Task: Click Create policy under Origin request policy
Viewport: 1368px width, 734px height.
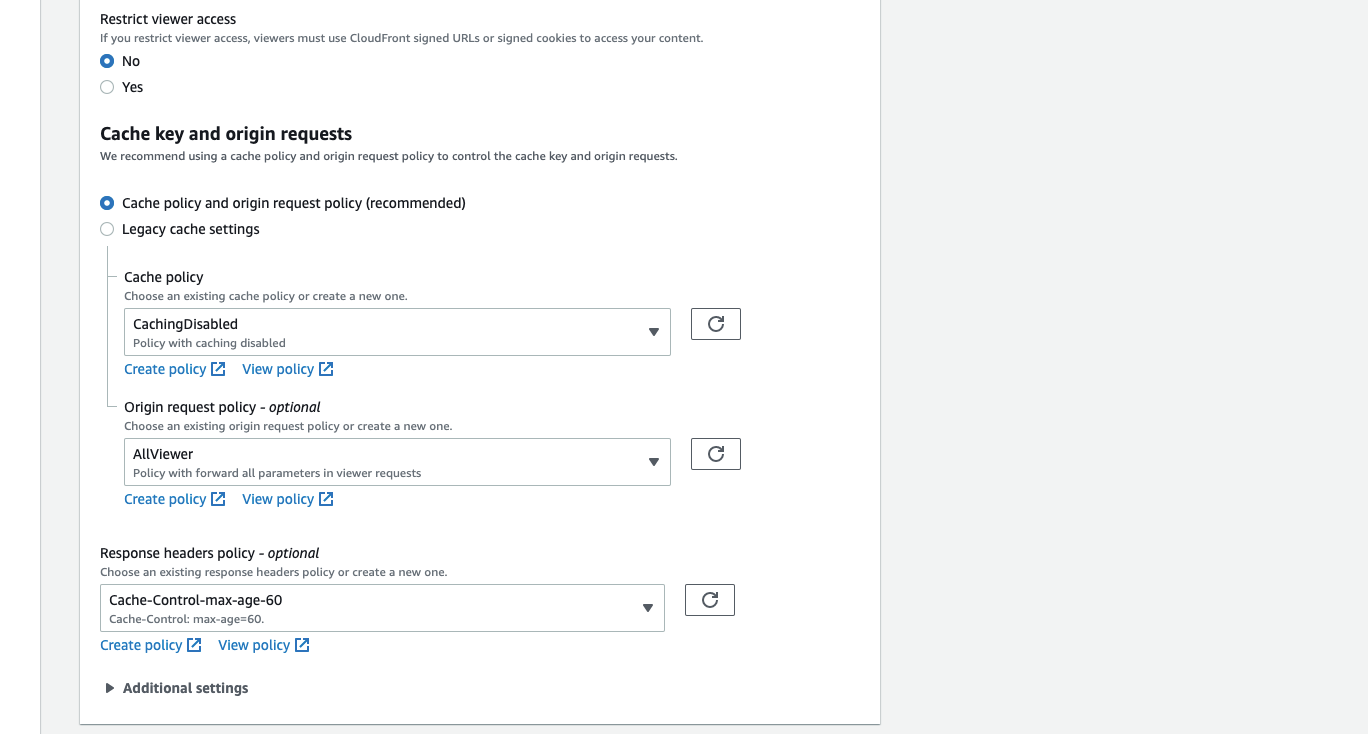Action: (164, 498)
